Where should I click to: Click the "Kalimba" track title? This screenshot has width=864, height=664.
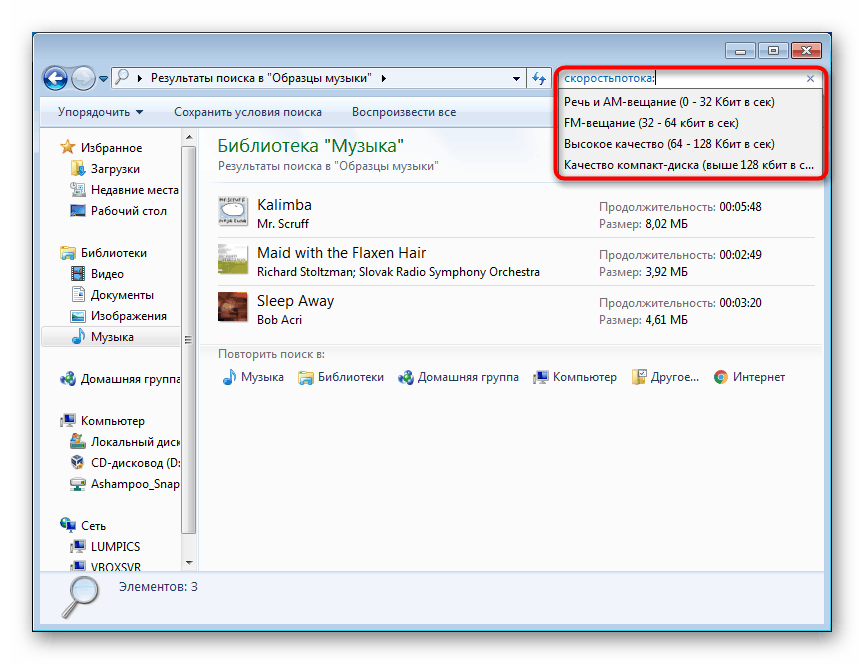[x=284, y=205]
